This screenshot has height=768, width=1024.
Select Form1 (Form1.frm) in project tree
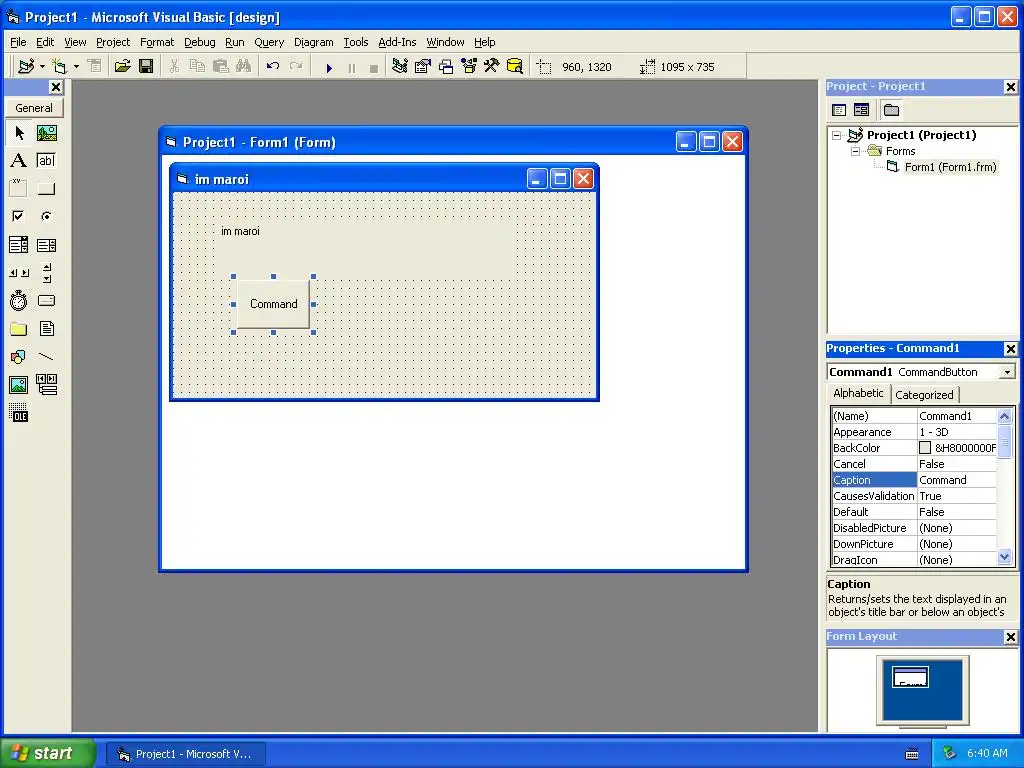coord(950,167)
